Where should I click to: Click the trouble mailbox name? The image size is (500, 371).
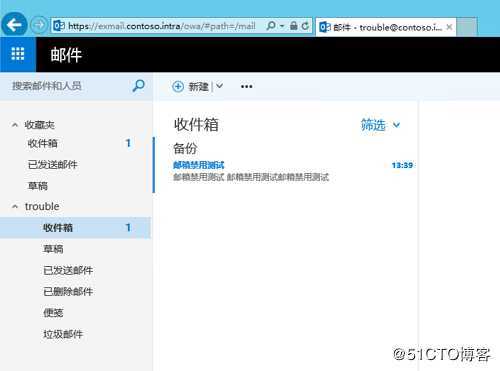(x=42, y=206)
